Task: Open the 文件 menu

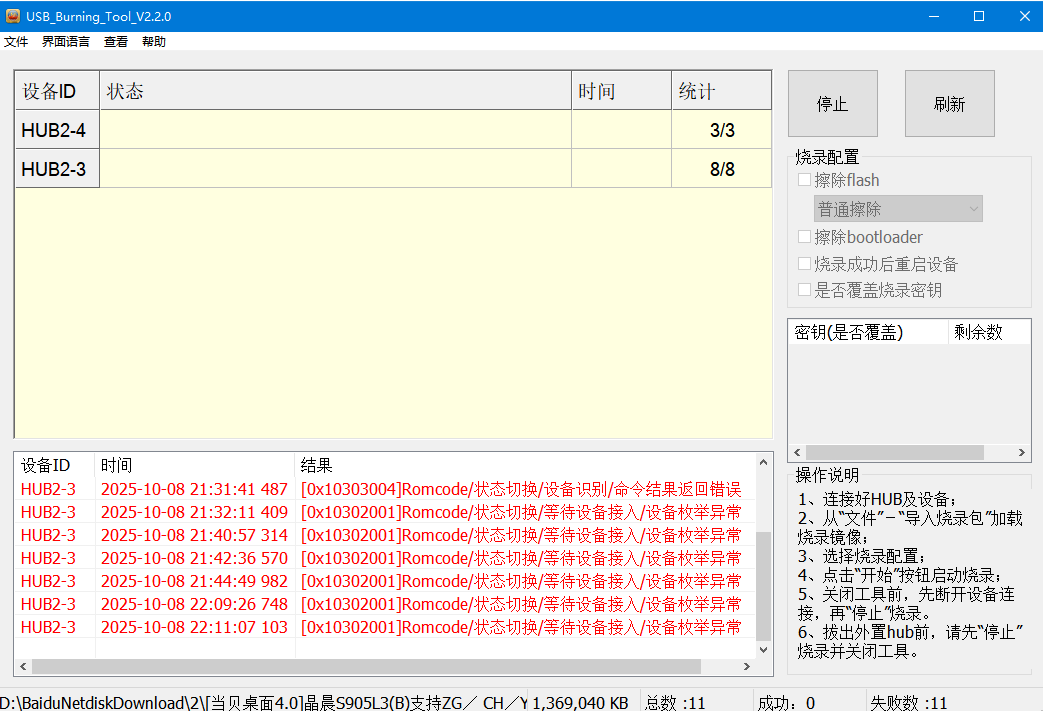Action: click(x=16, y=42)
